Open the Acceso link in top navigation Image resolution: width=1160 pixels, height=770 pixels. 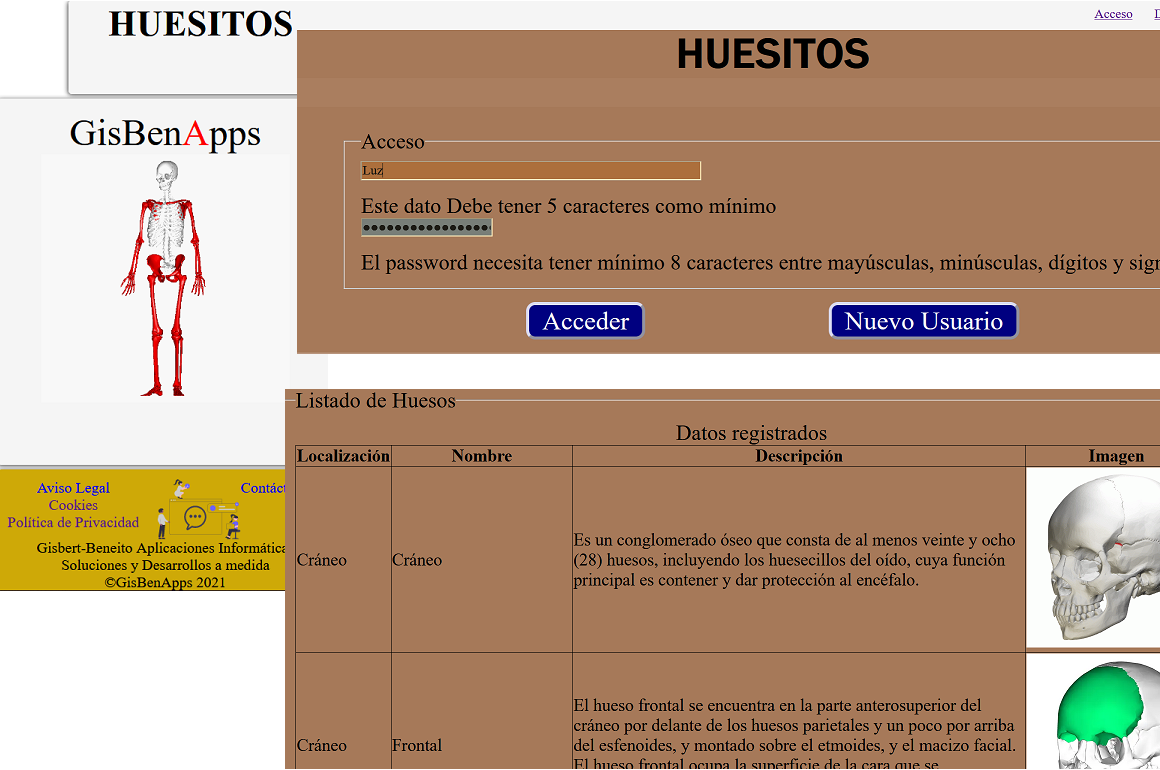[x=1113, y=14]
